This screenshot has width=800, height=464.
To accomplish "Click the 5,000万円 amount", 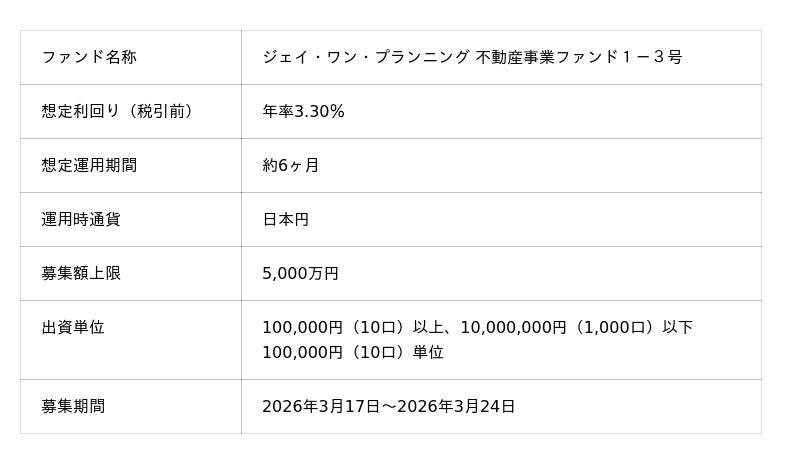I will pos(300,273).
